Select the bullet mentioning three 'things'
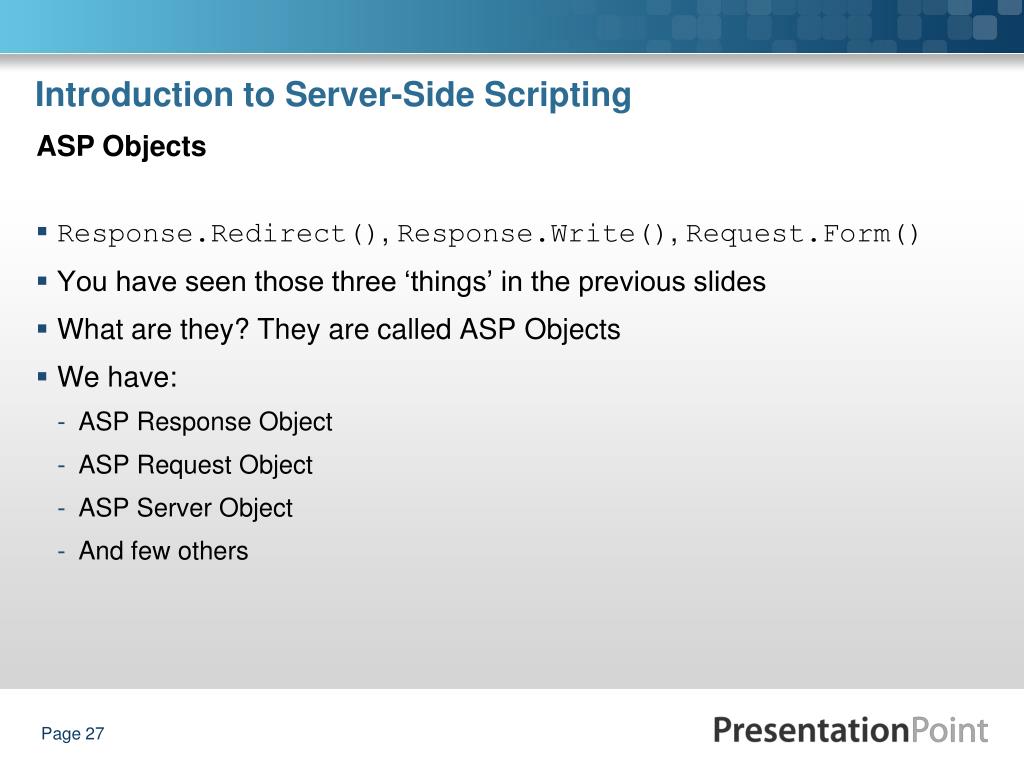This screenshot has width=1024, height=768. (x=411, y=282)
